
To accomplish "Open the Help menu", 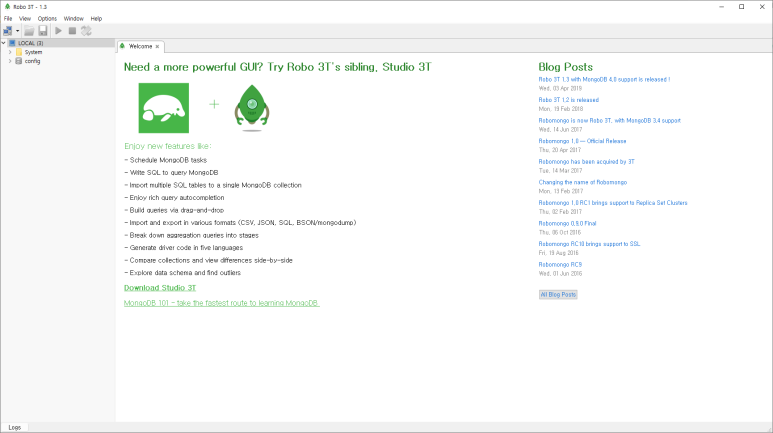I will [96, 19].
